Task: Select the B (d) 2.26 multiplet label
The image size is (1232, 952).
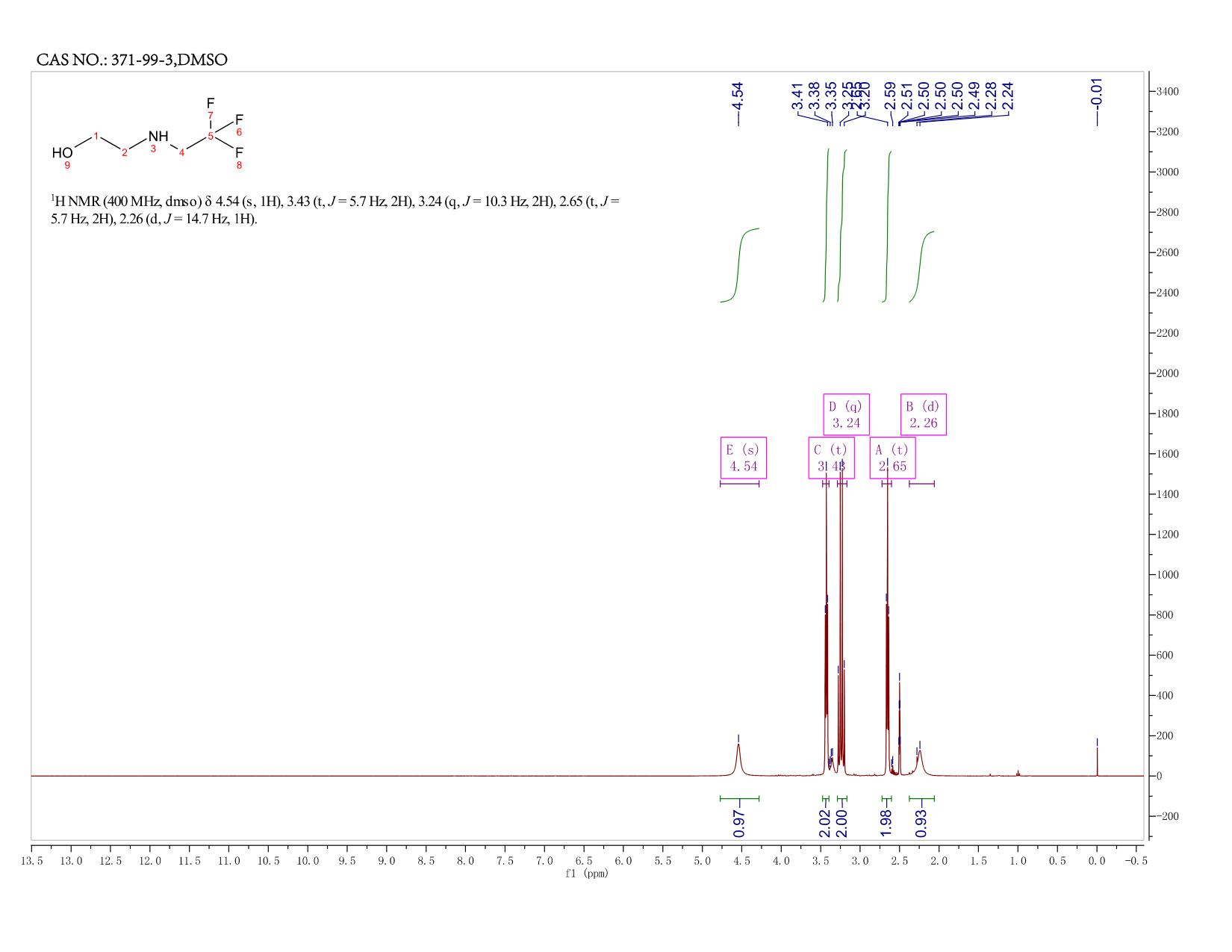Action: coord(923,414)
